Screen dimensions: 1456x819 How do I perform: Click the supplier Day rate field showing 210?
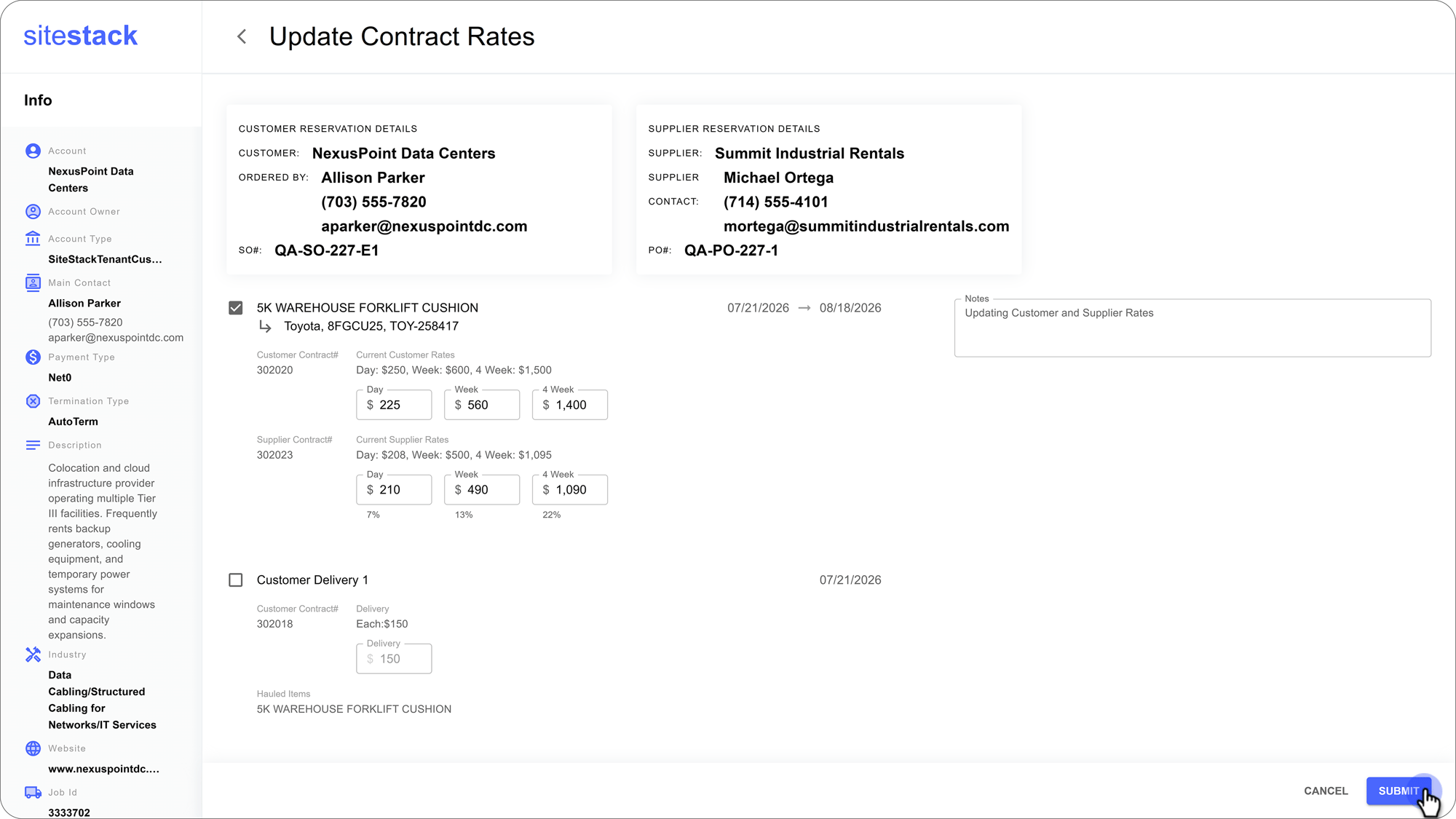coord(394,490)
